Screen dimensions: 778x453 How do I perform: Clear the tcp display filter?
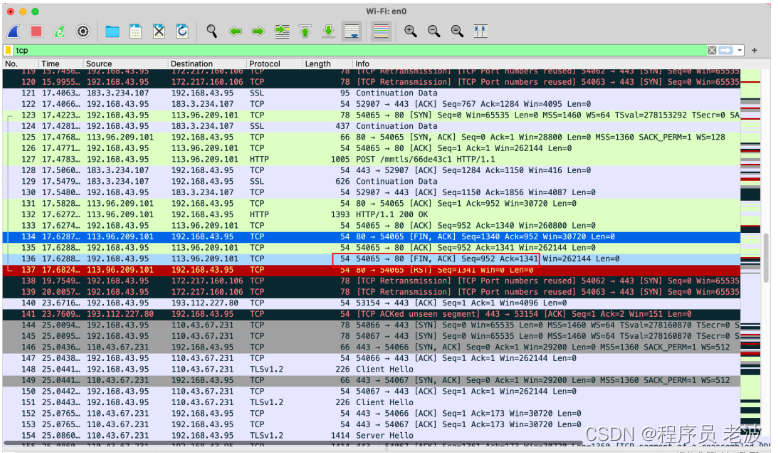tap(712, 50)
